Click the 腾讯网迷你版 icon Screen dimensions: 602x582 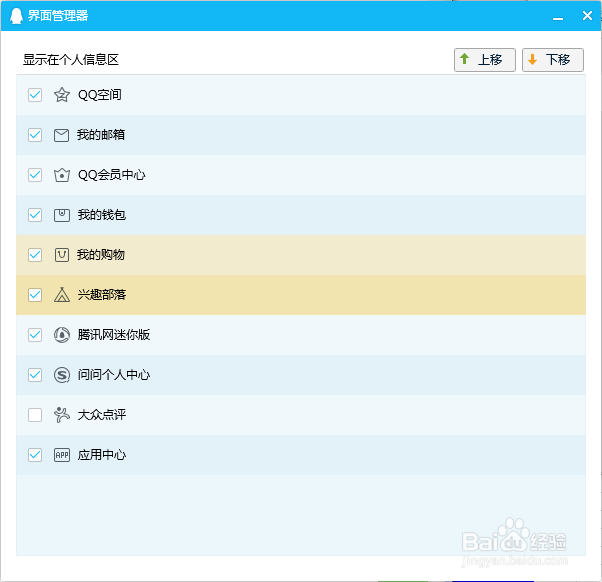pyautogui.click(x=61, y=335)
